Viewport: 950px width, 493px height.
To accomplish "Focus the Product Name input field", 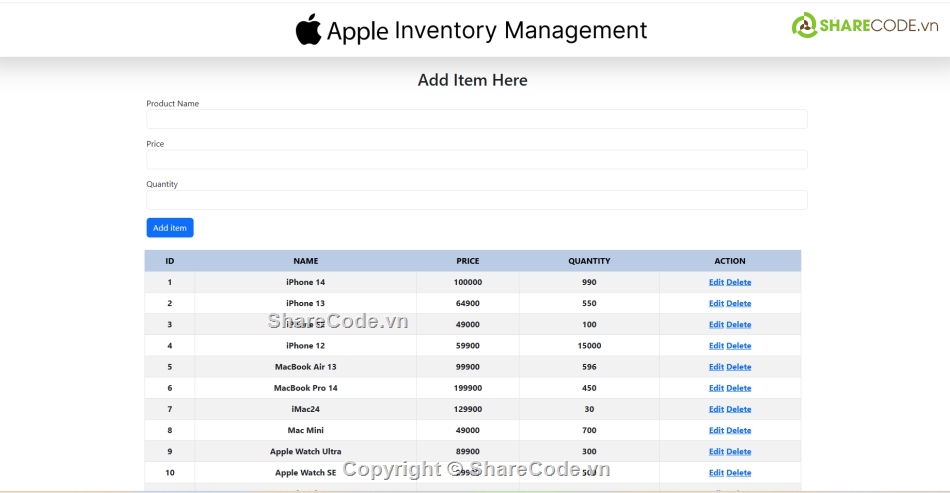I will pos(476,119).
